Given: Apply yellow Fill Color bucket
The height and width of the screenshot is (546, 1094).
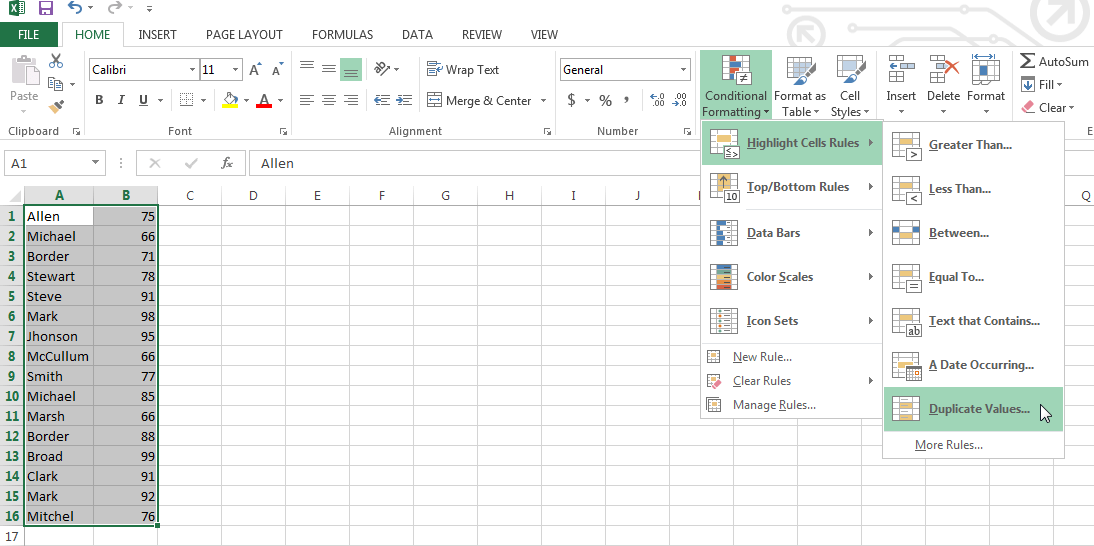Looking at the screenshot, I should [x=230, y=100].
